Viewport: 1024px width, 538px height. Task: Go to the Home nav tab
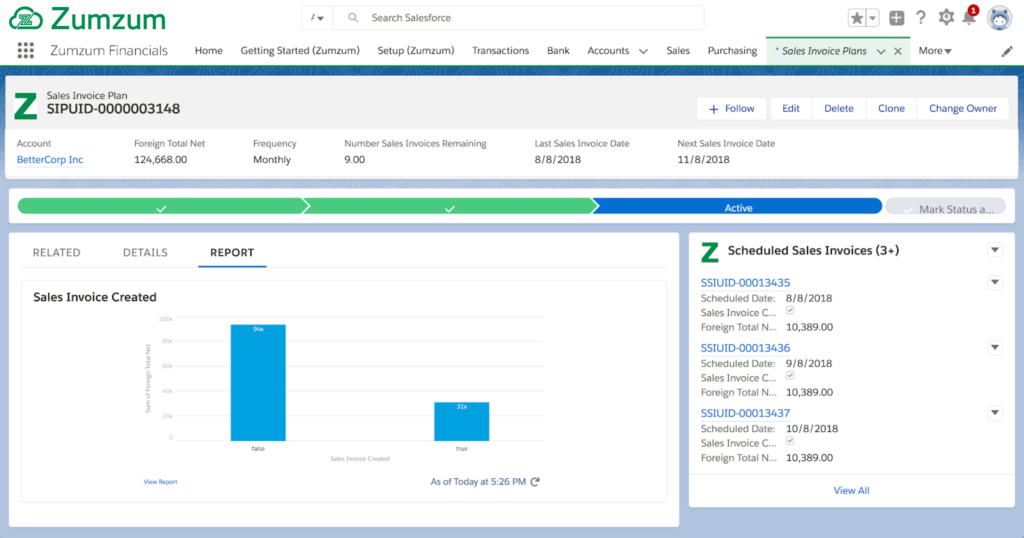tap(208, 50)
